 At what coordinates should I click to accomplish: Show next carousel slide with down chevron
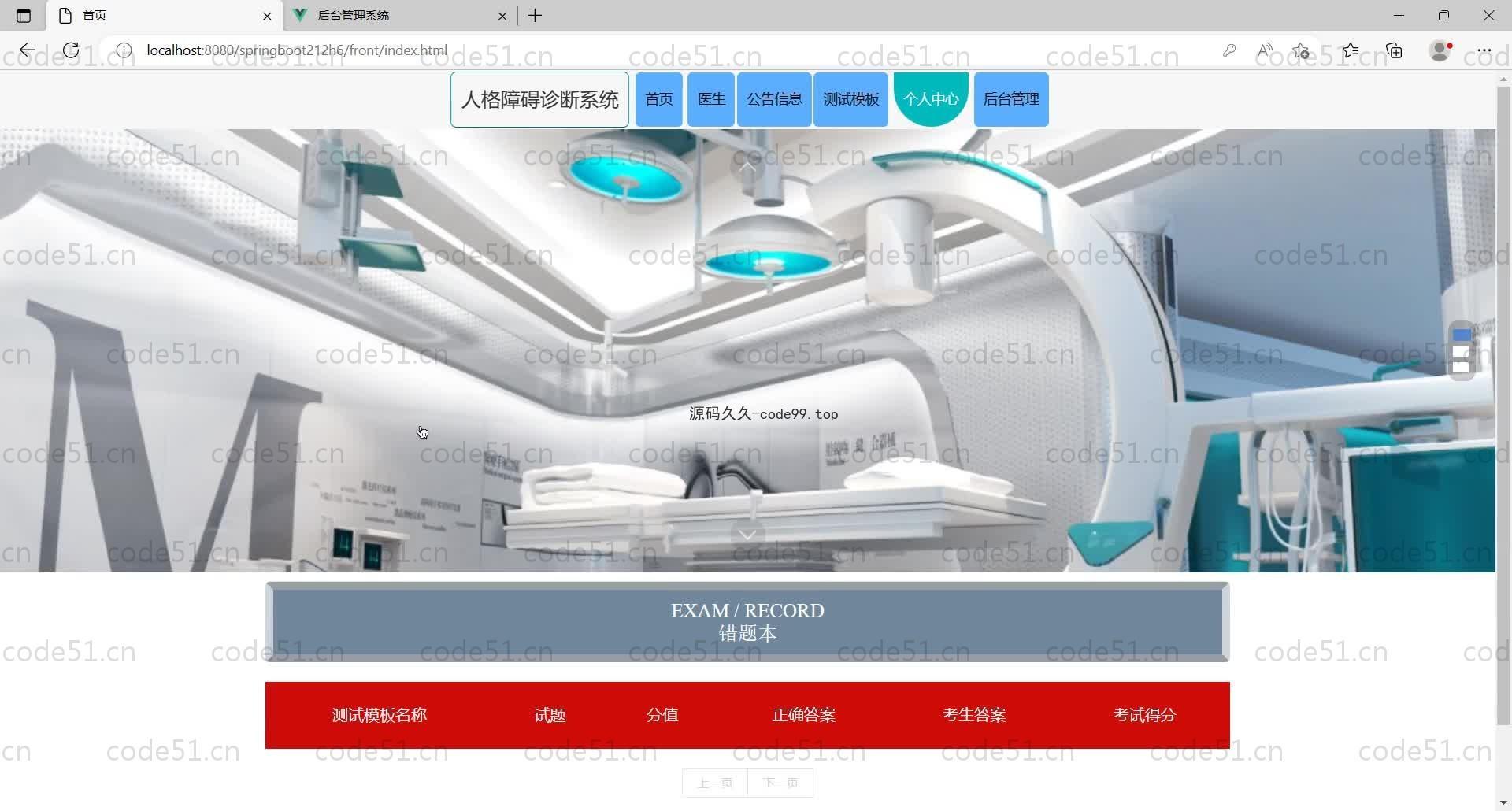747,535
